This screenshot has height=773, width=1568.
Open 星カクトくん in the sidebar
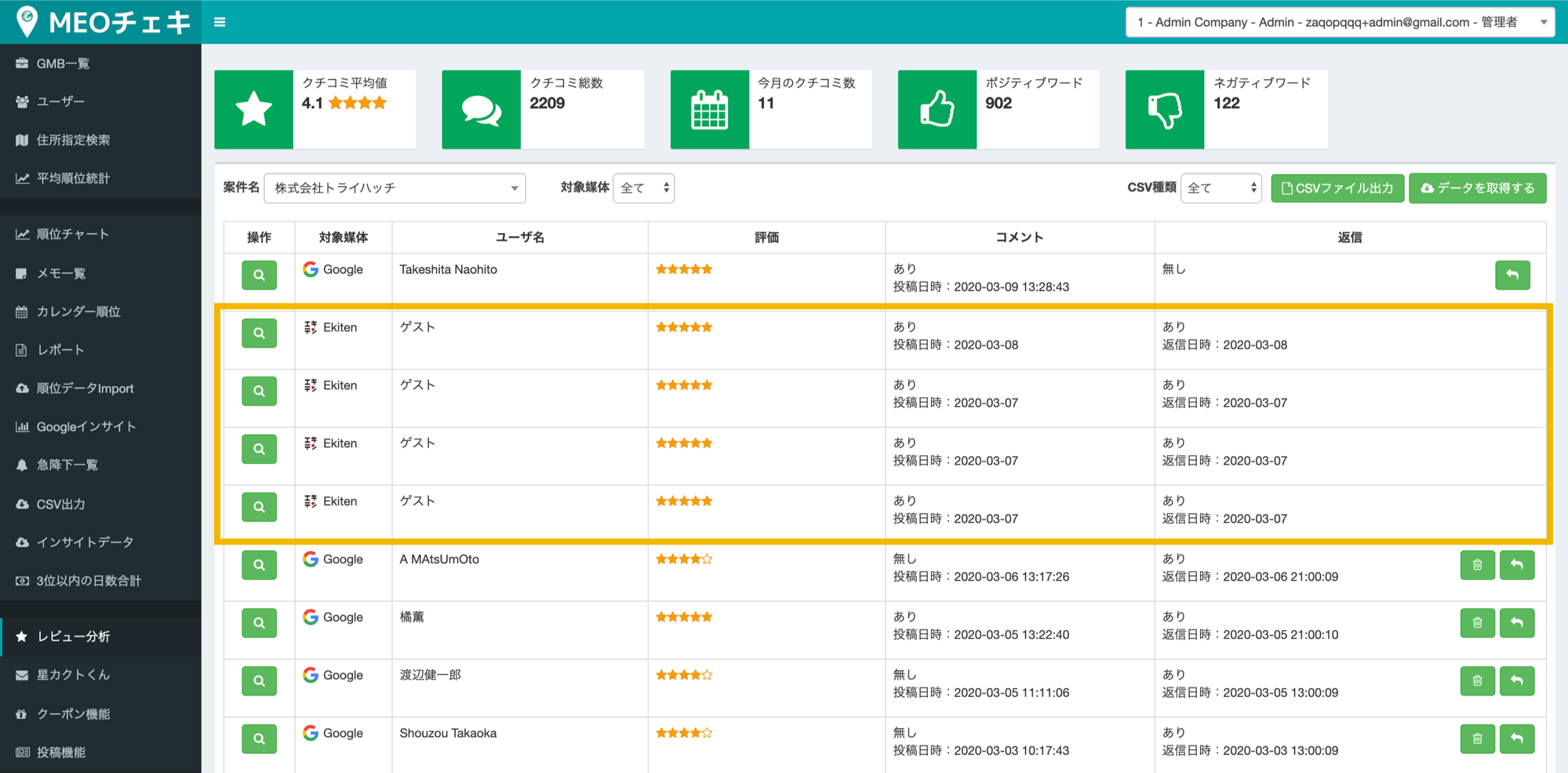coord(100,675)
